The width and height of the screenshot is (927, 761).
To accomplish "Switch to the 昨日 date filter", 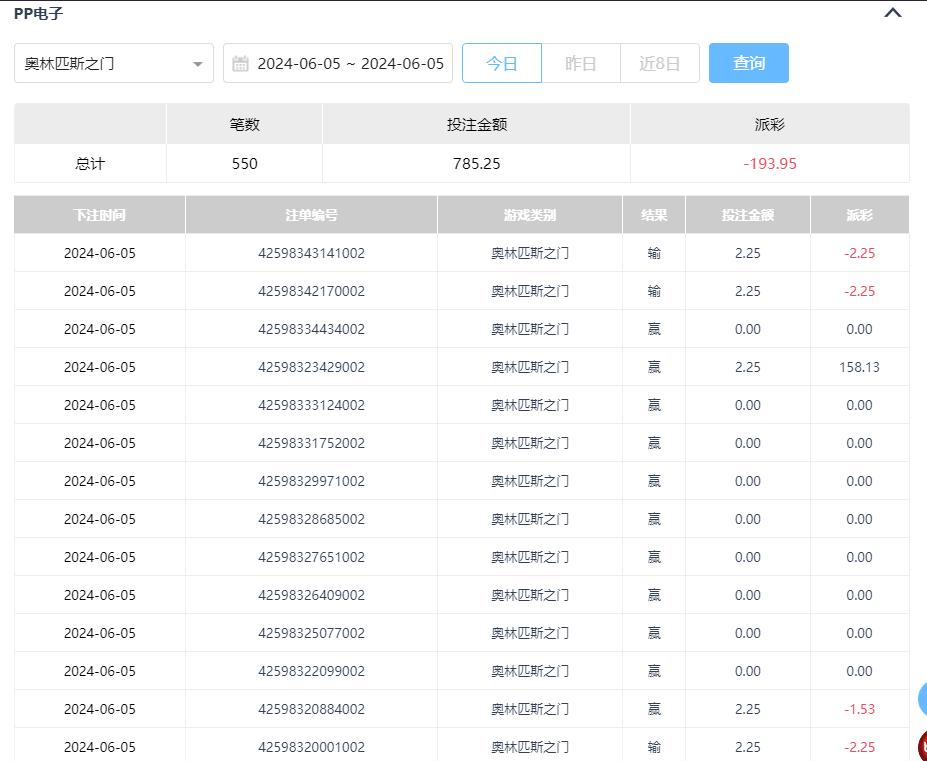I will coord(580,63).
